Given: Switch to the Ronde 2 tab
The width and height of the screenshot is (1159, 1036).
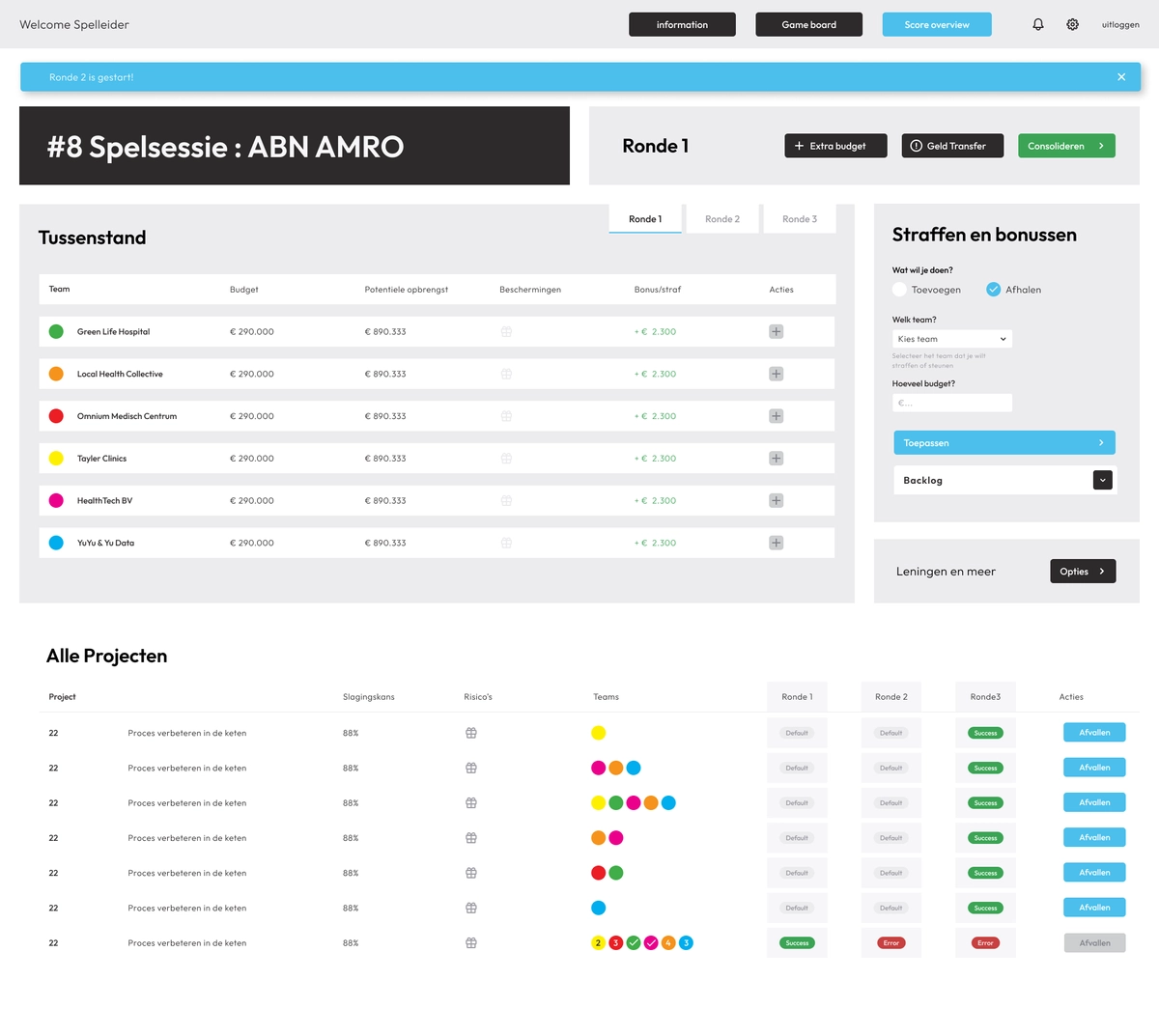Looking at the screenshot, I should pos(722,219).
